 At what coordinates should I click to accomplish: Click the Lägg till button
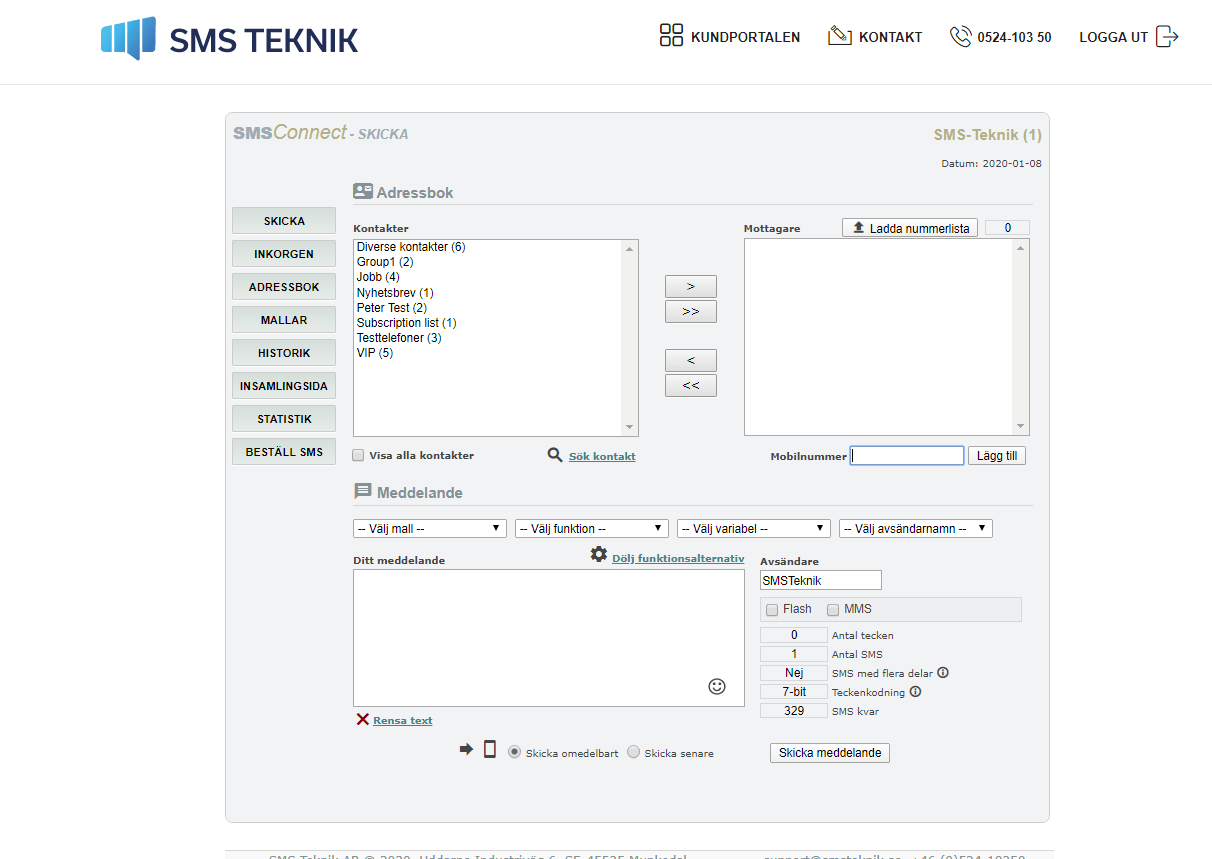pos(997,456)
